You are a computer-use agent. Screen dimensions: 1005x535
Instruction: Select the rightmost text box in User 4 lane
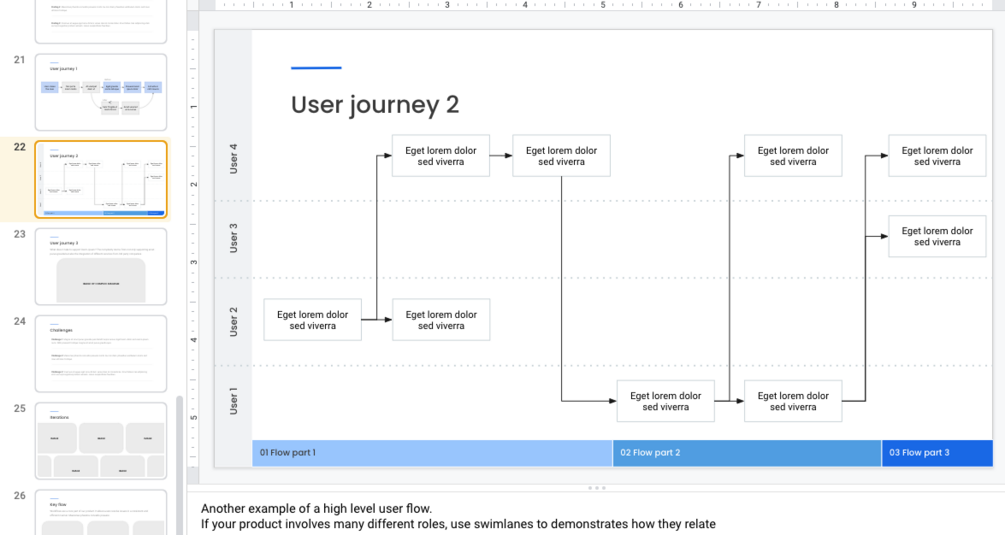tap(937, 156)
